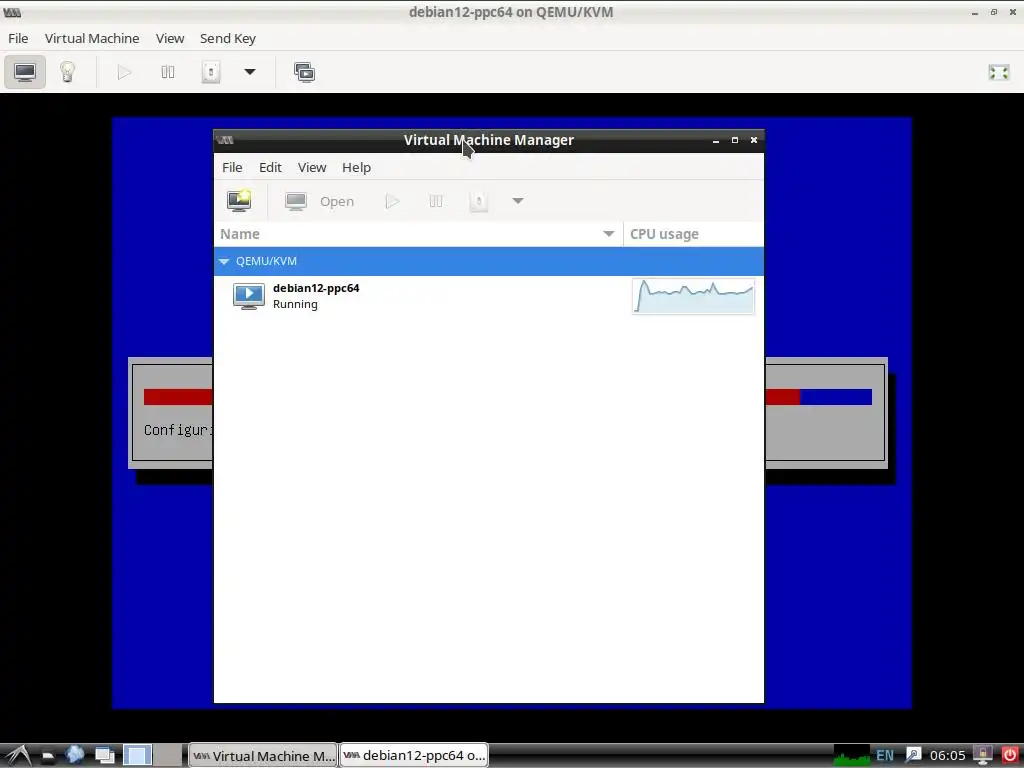The height and width of the screenshot is (768, 1024).
Task: Click the installer progress bar in VM console
Action: point(507,397)
